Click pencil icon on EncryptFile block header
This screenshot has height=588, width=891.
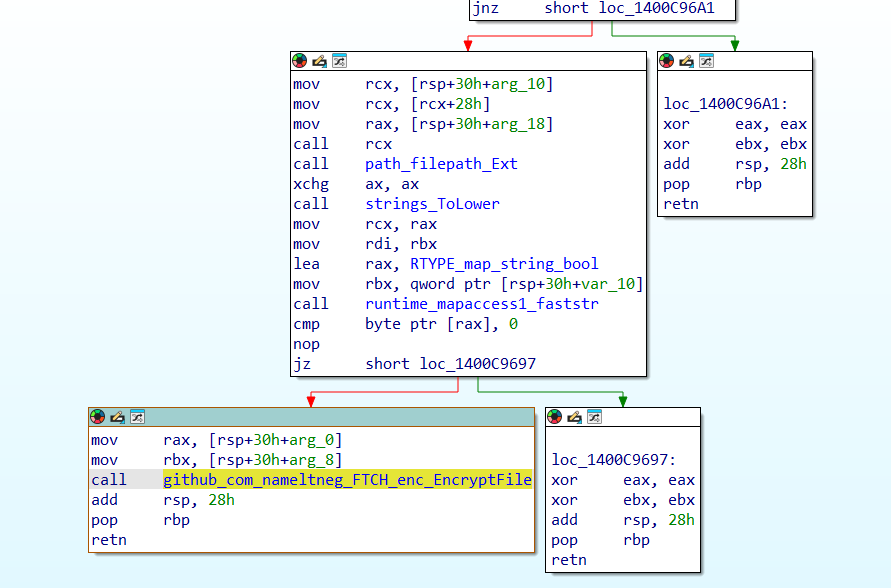click(x=117, y=417)
